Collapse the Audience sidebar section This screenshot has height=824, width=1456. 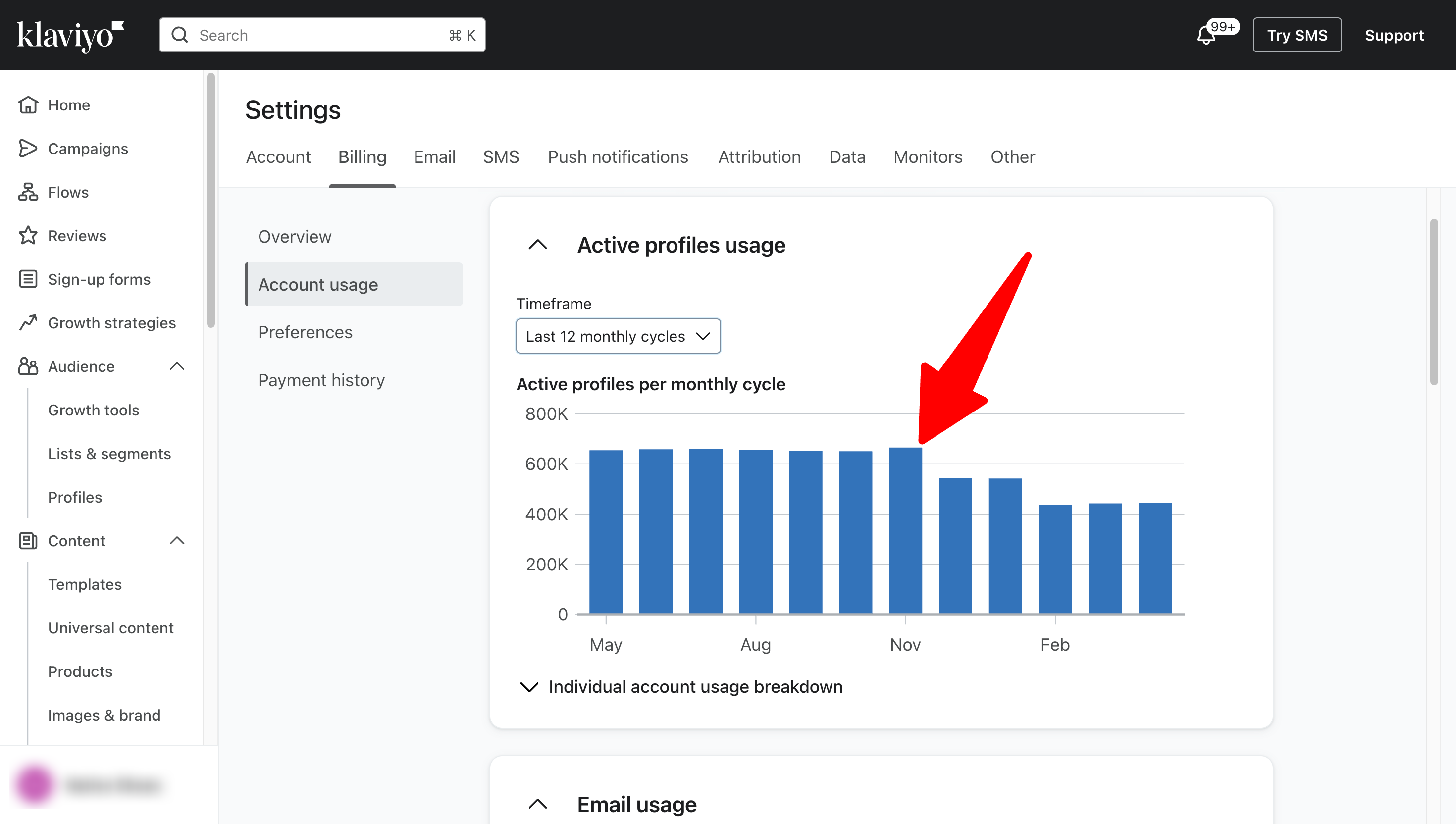click(x=177, y=366)
